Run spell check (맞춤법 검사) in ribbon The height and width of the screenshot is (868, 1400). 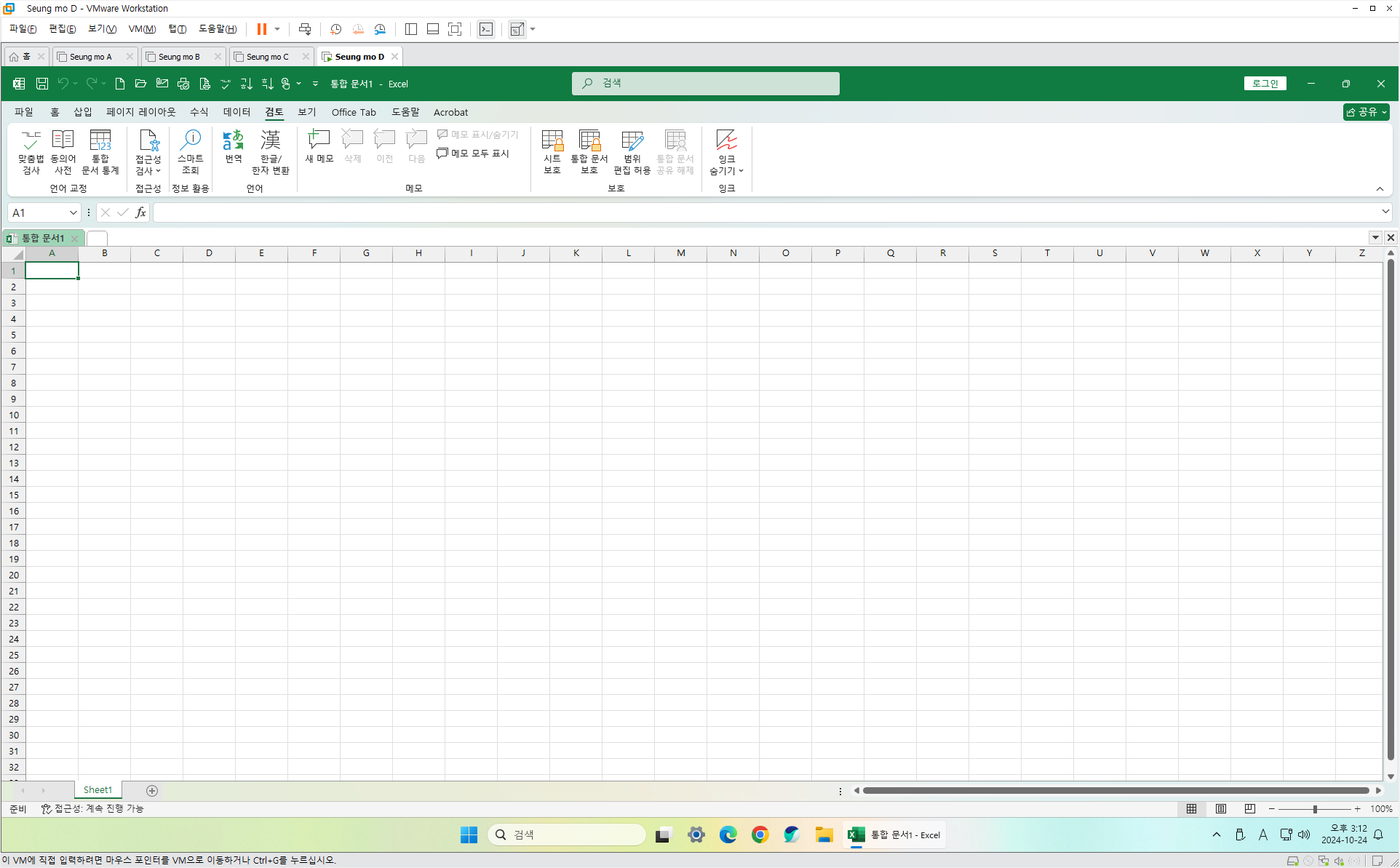point(31,151)
